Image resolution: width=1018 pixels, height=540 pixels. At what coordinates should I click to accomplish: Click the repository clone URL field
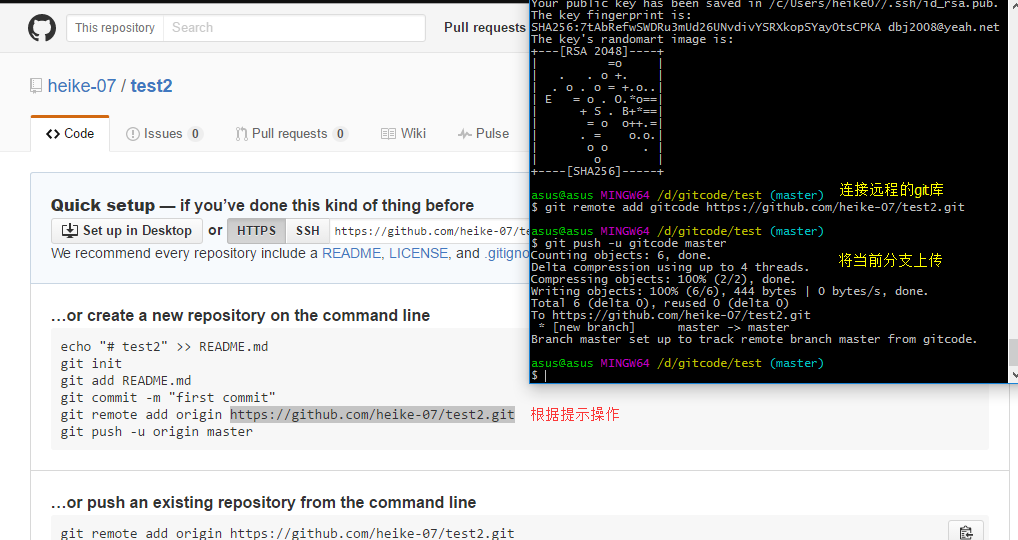430,231
